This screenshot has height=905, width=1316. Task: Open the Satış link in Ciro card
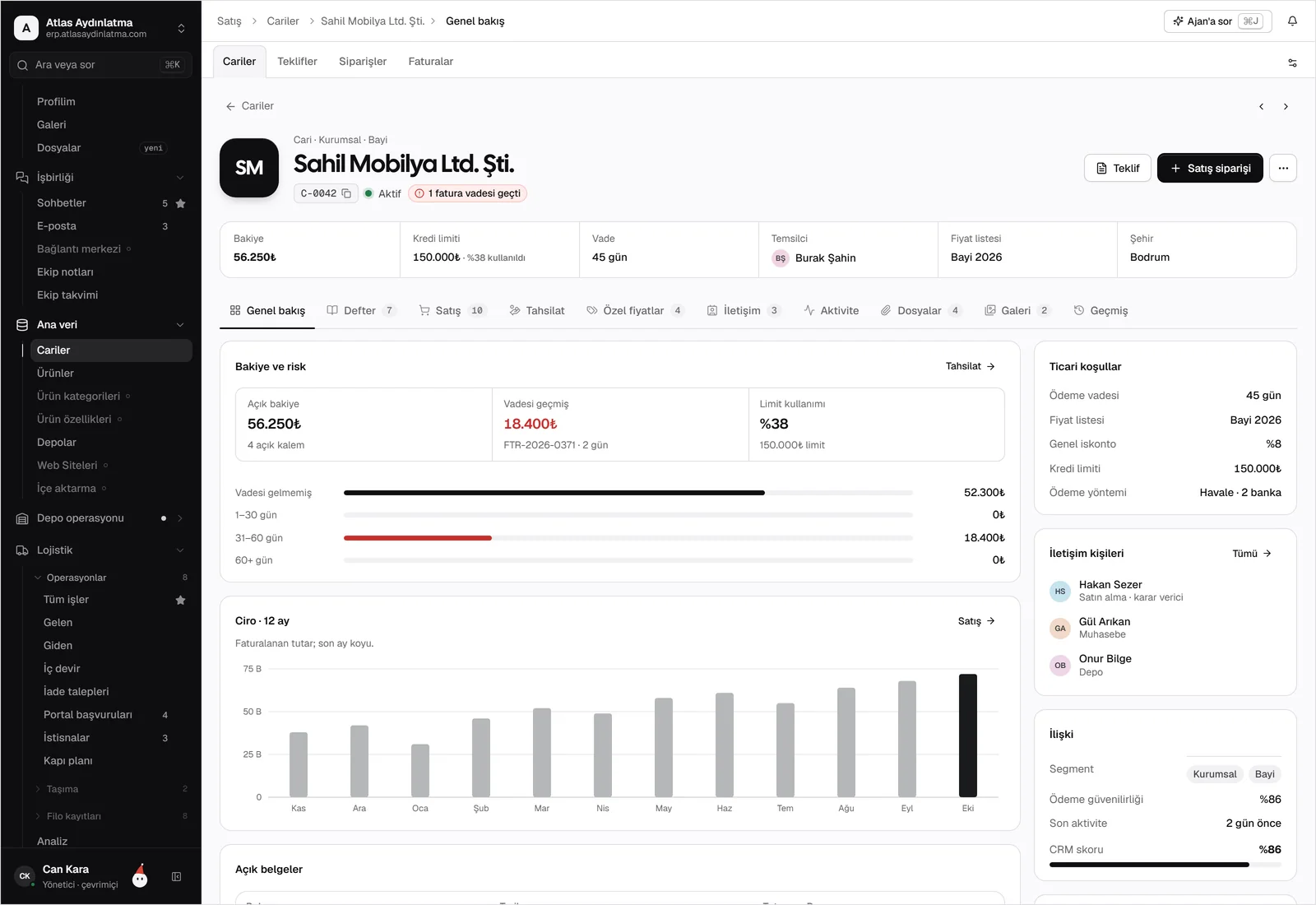pyautogui.click(x=976, y=621)
